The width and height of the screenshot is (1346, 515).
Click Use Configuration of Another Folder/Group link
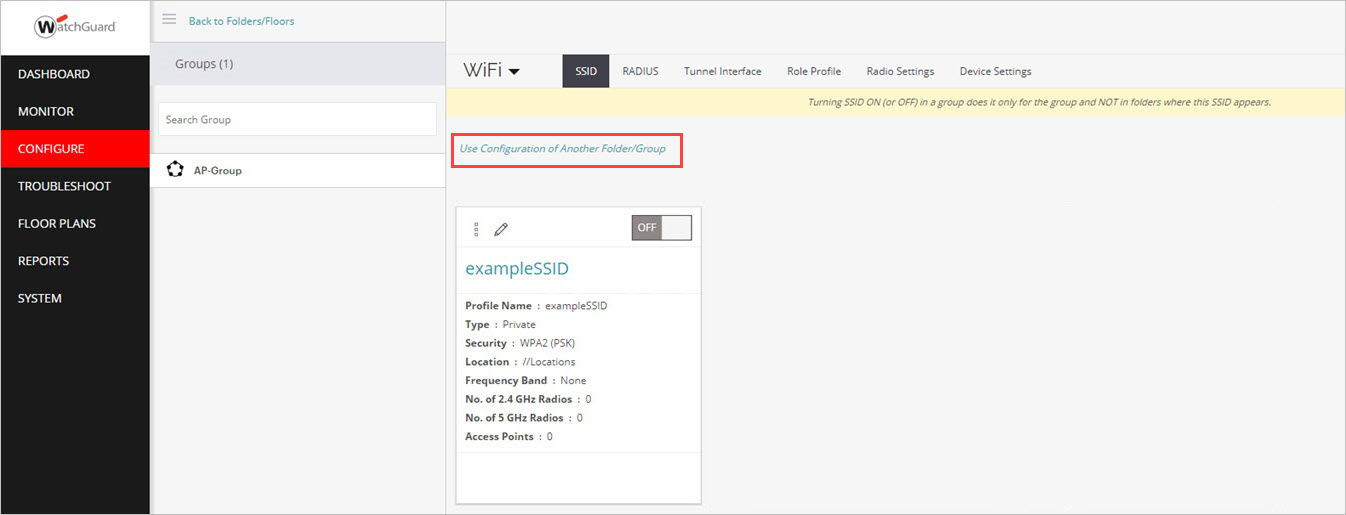click(x=562, y=148)
